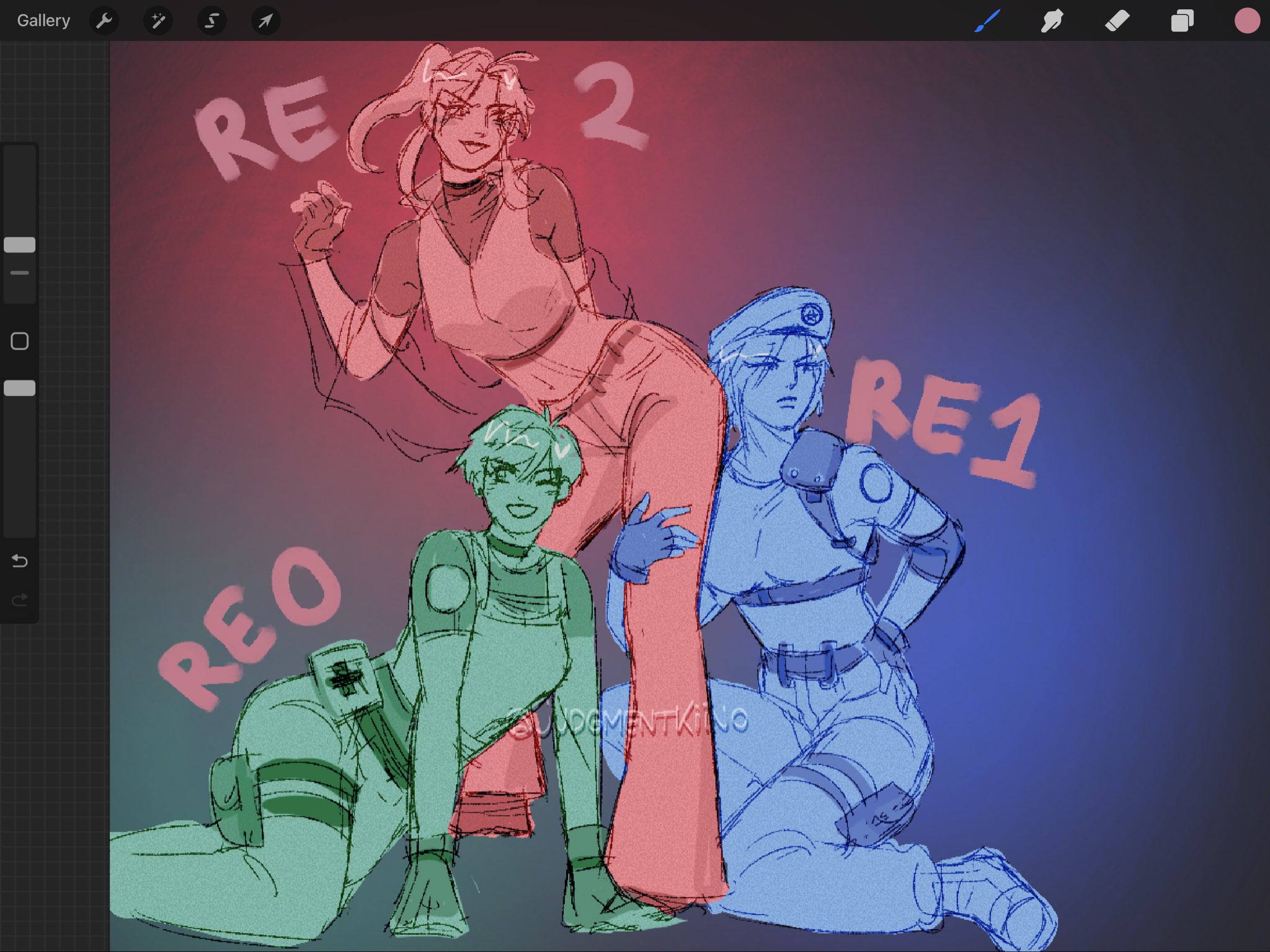Click the JUDGMENTKIINO watermark text

point(628,722)
